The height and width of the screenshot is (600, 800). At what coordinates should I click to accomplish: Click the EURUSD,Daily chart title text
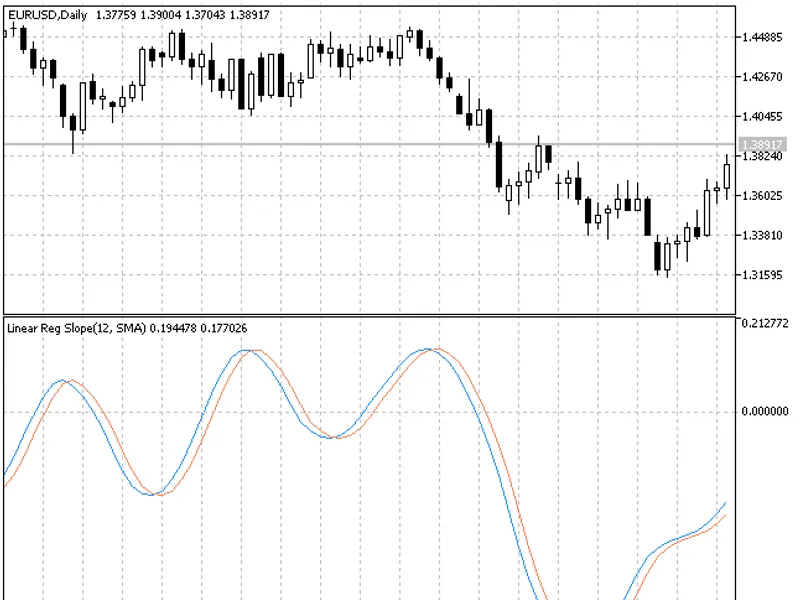[x=47, y=15]
